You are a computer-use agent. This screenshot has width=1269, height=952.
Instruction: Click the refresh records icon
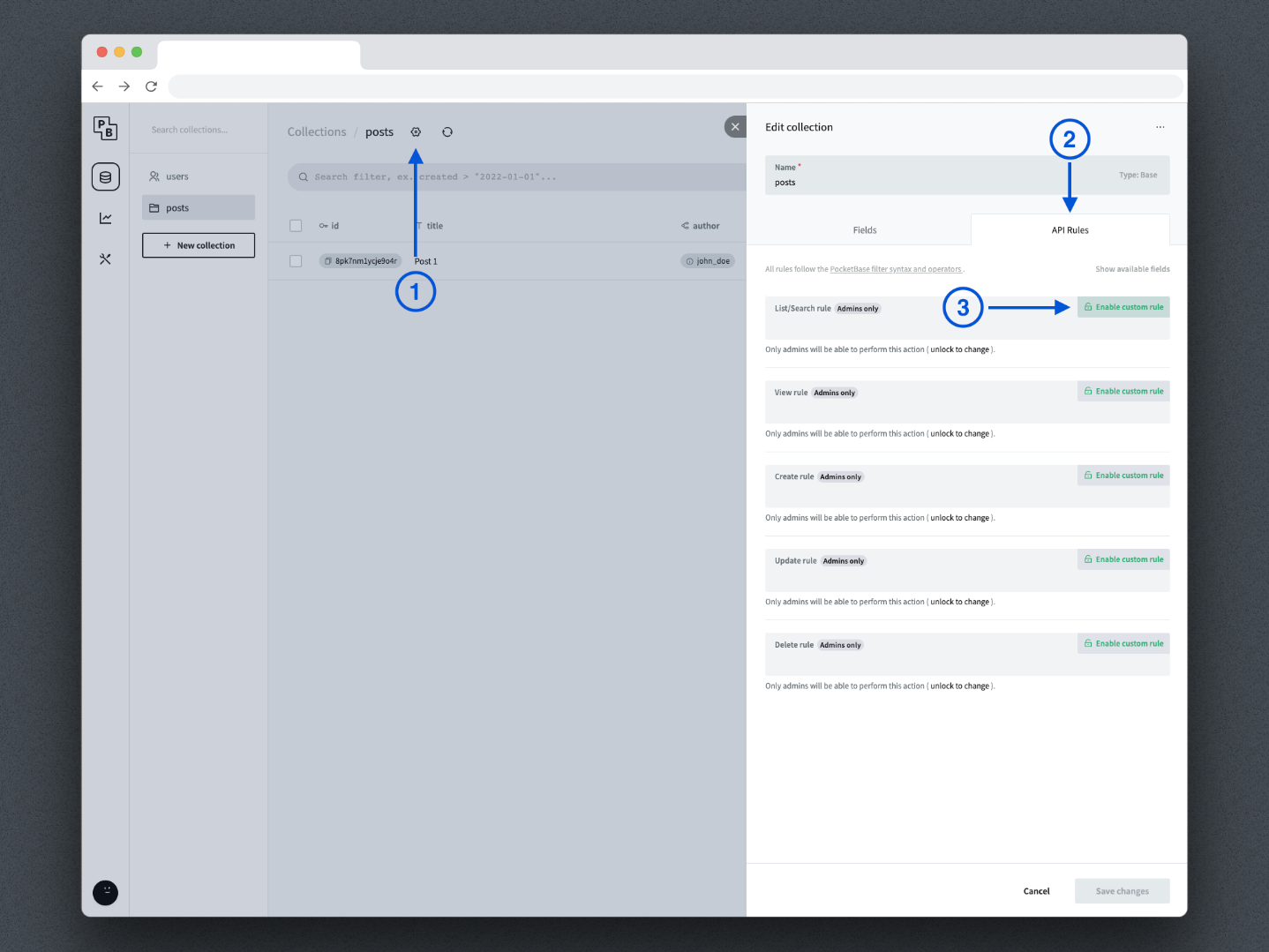click(x=447, y=132)
